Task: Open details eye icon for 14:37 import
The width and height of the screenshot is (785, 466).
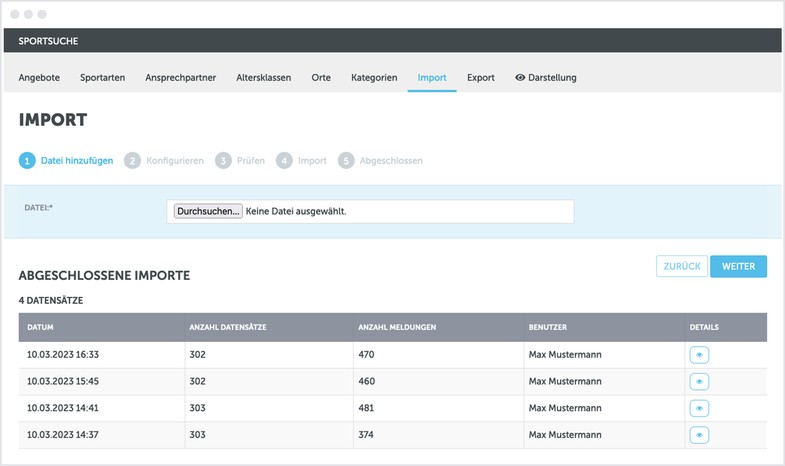Action: pyautogui.click(x=699, y=435)
